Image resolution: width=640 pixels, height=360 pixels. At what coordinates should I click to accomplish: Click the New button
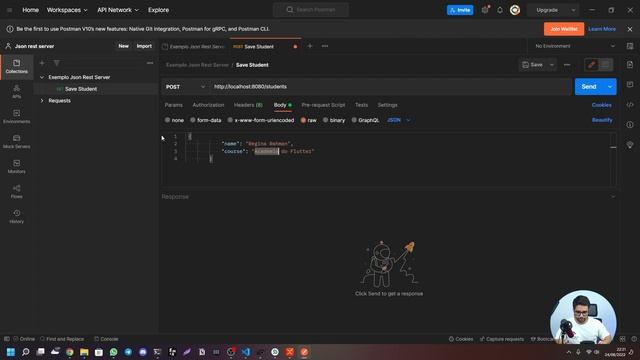124,46
